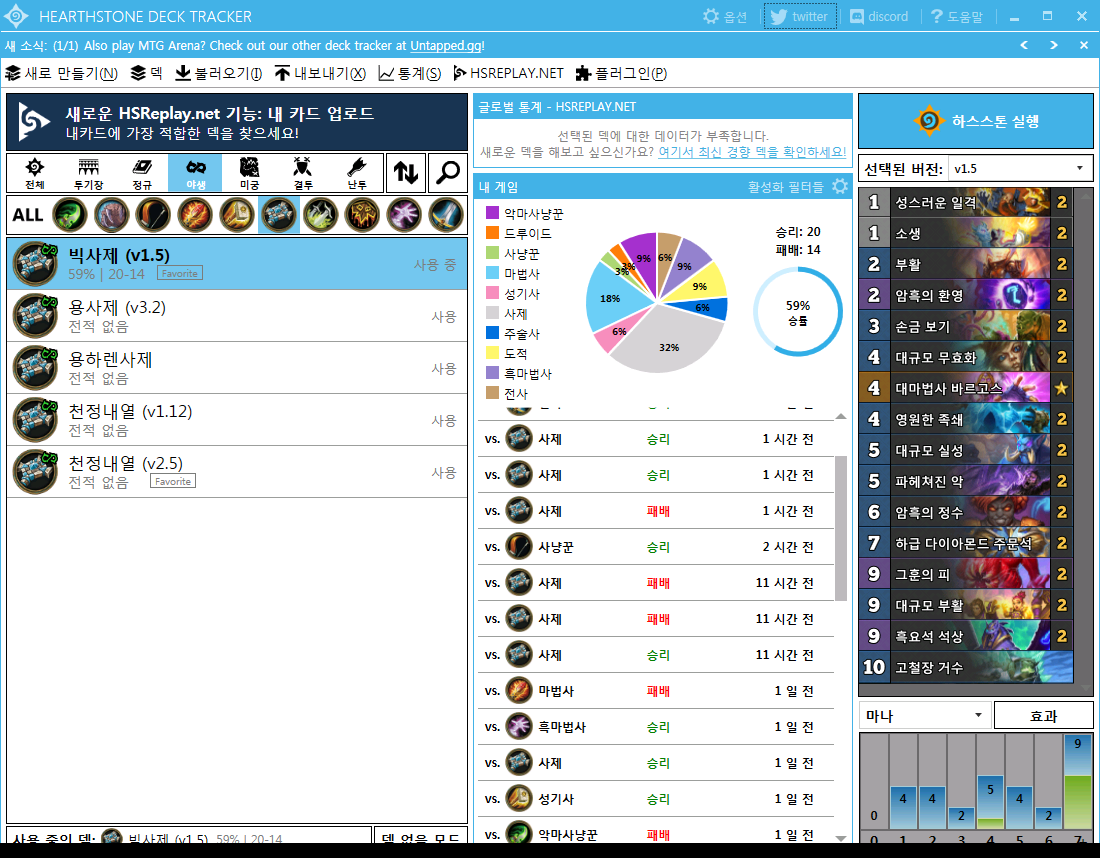Click the vs. 흑마법사 game class icon
The image size is (1100, 858).
[x=519, y=726]
